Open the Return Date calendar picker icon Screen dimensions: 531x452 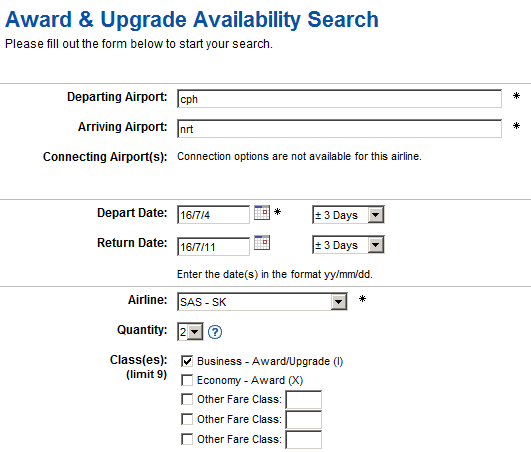[x=262, y=242]
